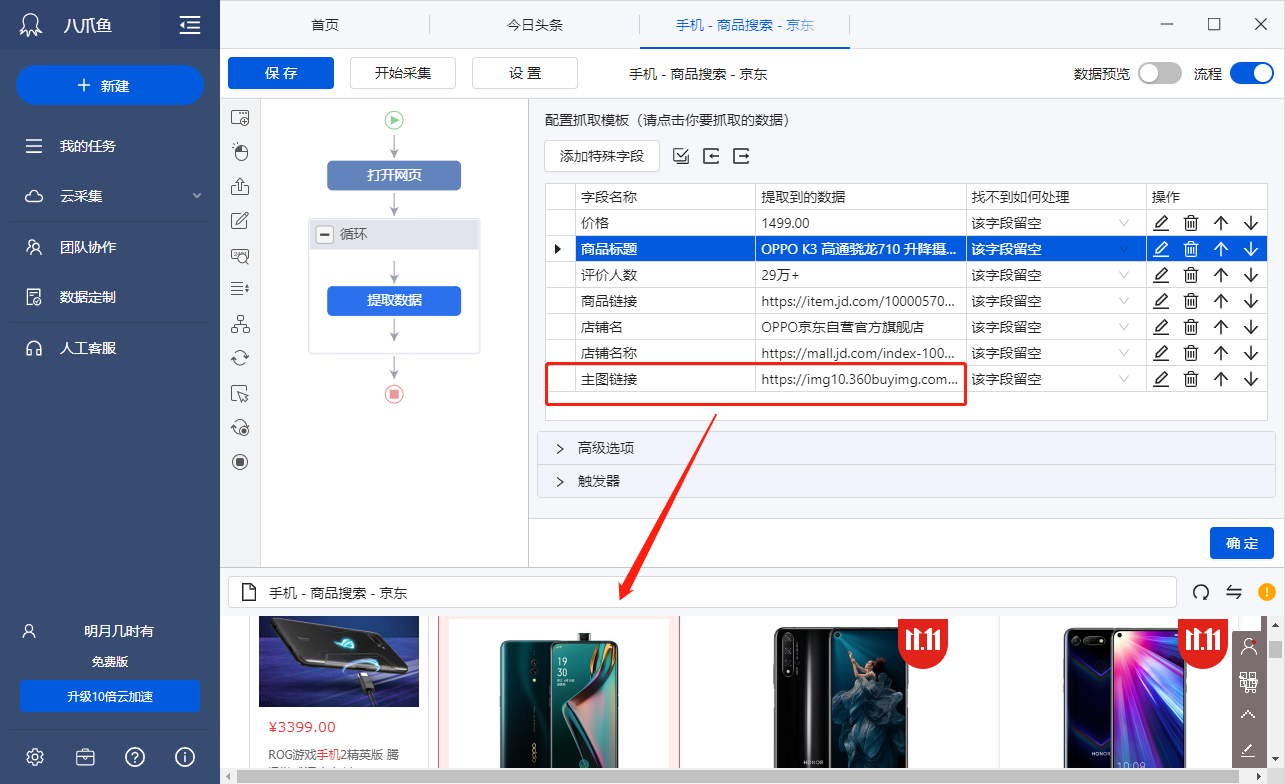
Task: Switch to the 今日头条 tab
Action: tap(534, 25)
